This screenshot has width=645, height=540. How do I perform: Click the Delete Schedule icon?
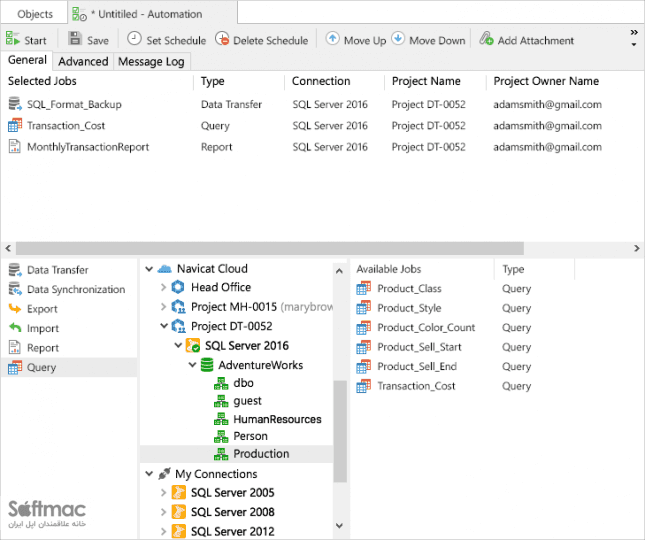click(222, 39)
